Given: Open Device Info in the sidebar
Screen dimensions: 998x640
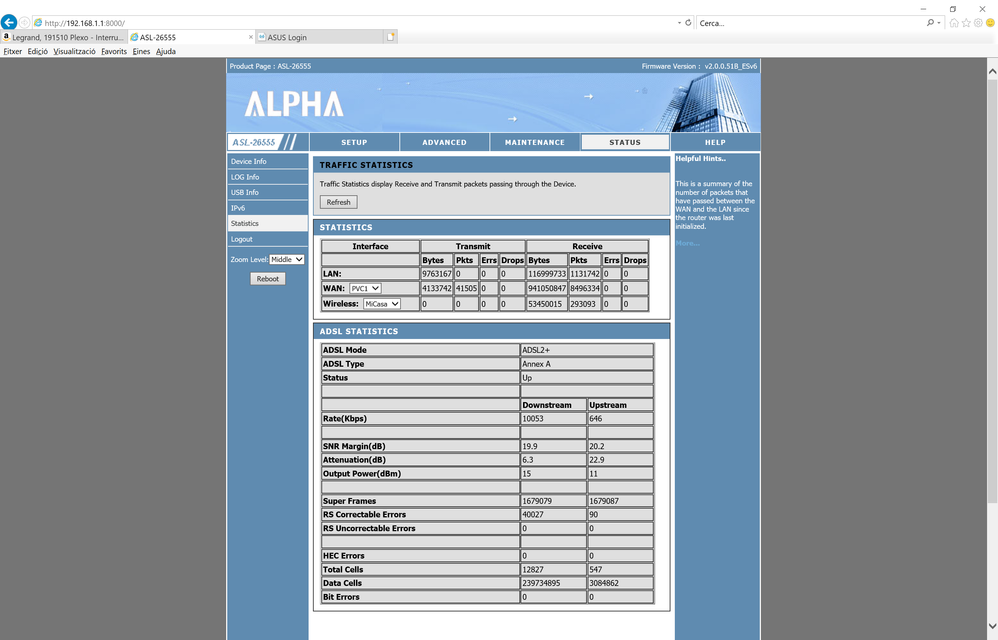Looking at the screenshot, I should (x=249, y=161).
